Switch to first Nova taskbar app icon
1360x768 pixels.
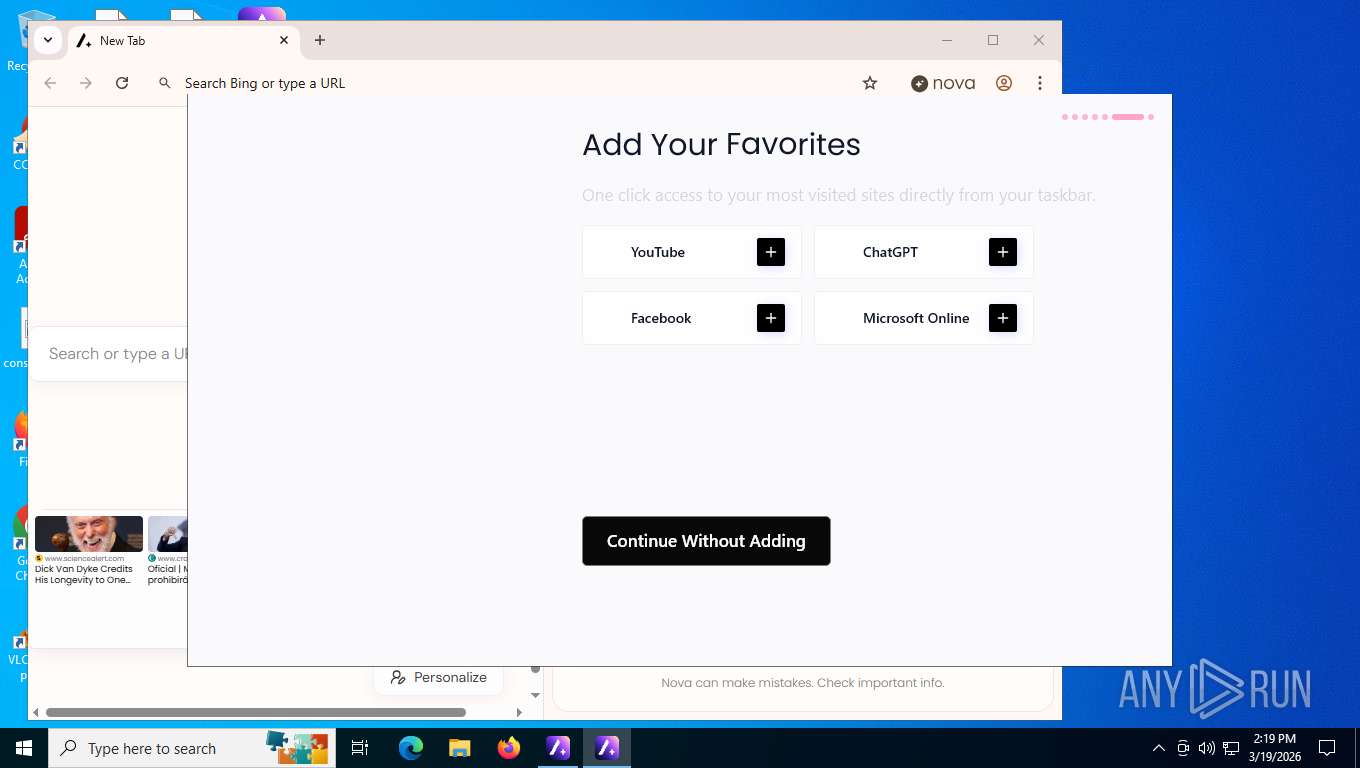pyautogui.click(x=558, y=748)
